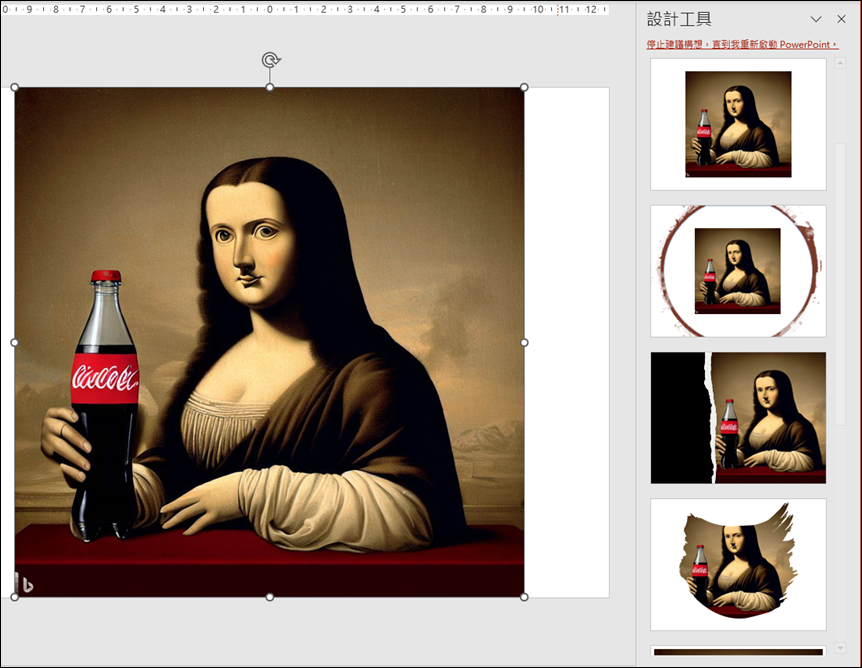Viewport: 862px width, 668px height.
Task: Click the stop suggesting ideas link
Action: (742, 45)
